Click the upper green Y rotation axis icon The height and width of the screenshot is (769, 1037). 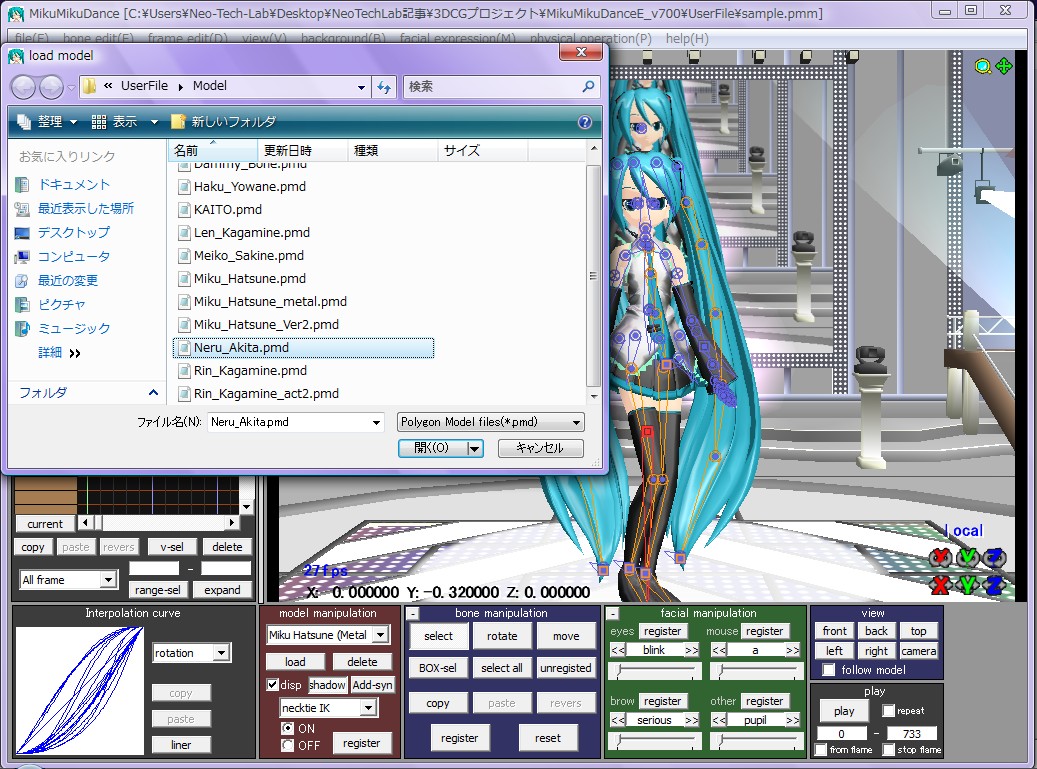click(x=967, y=557)
